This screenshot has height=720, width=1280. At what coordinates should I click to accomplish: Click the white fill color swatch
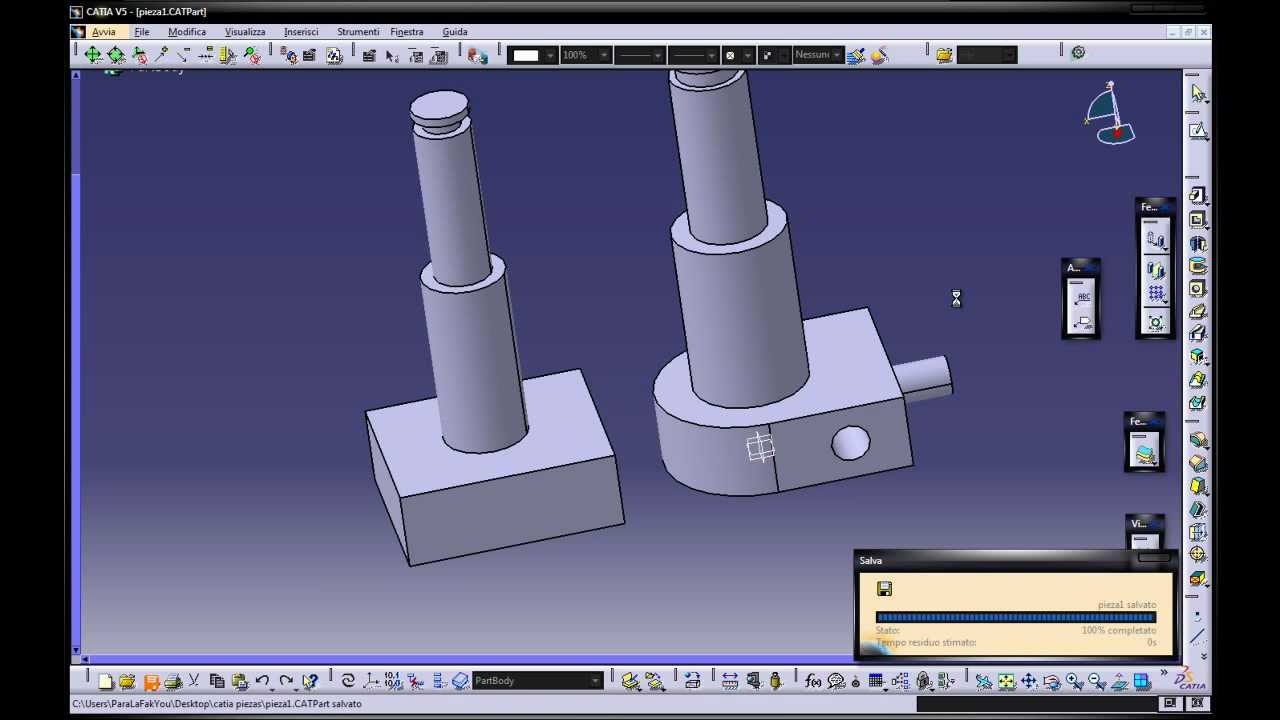[526, 55]
